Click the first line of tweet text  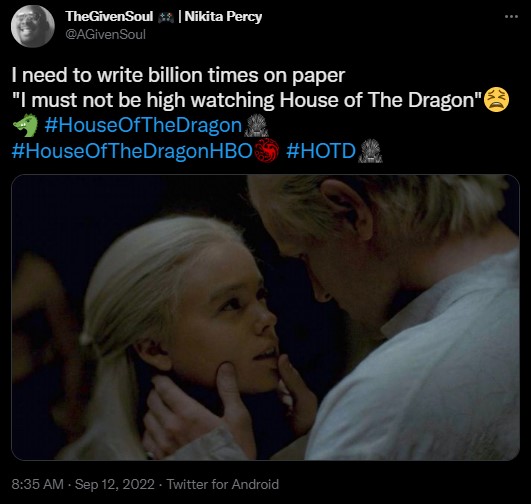pos(178,75)
